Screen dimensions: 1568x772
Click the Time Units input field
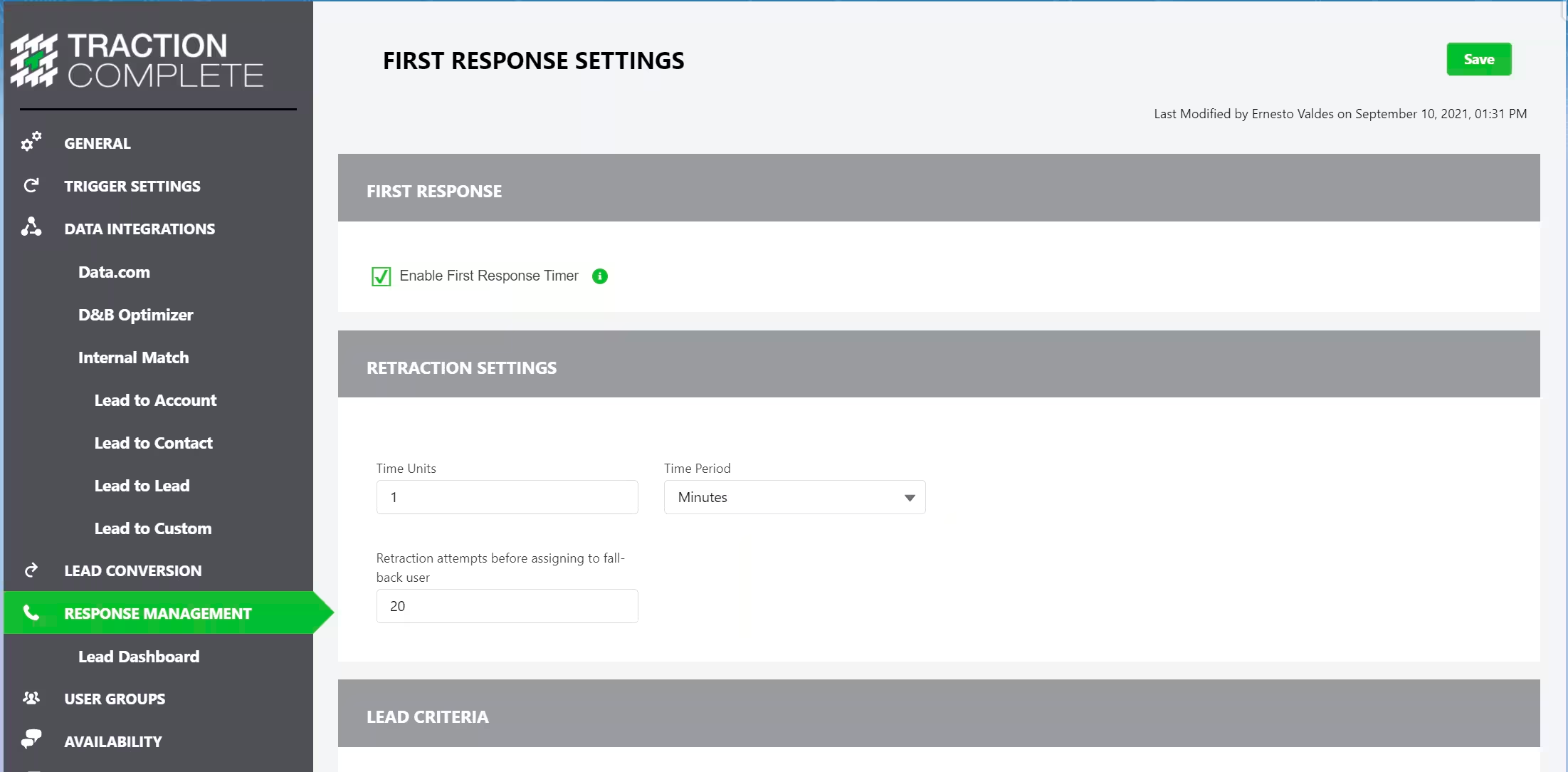(x=507, y=497)
